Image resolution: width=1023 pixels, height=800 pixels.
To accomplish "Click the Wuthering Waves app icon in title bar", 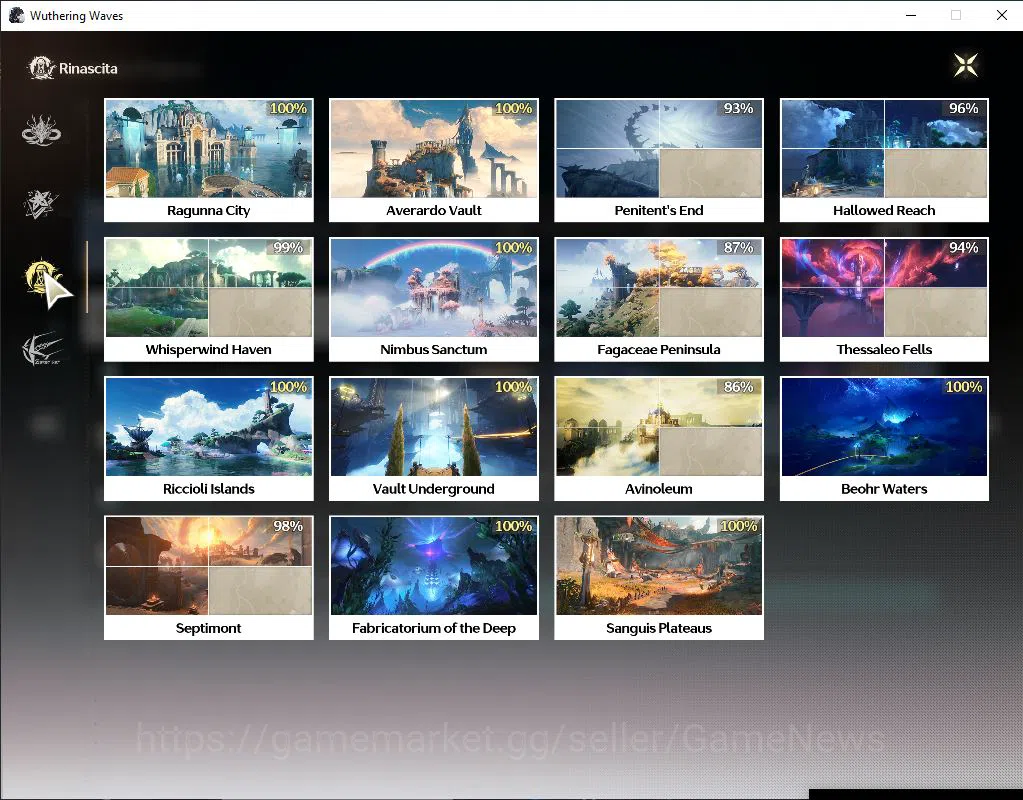I will 16,15.
